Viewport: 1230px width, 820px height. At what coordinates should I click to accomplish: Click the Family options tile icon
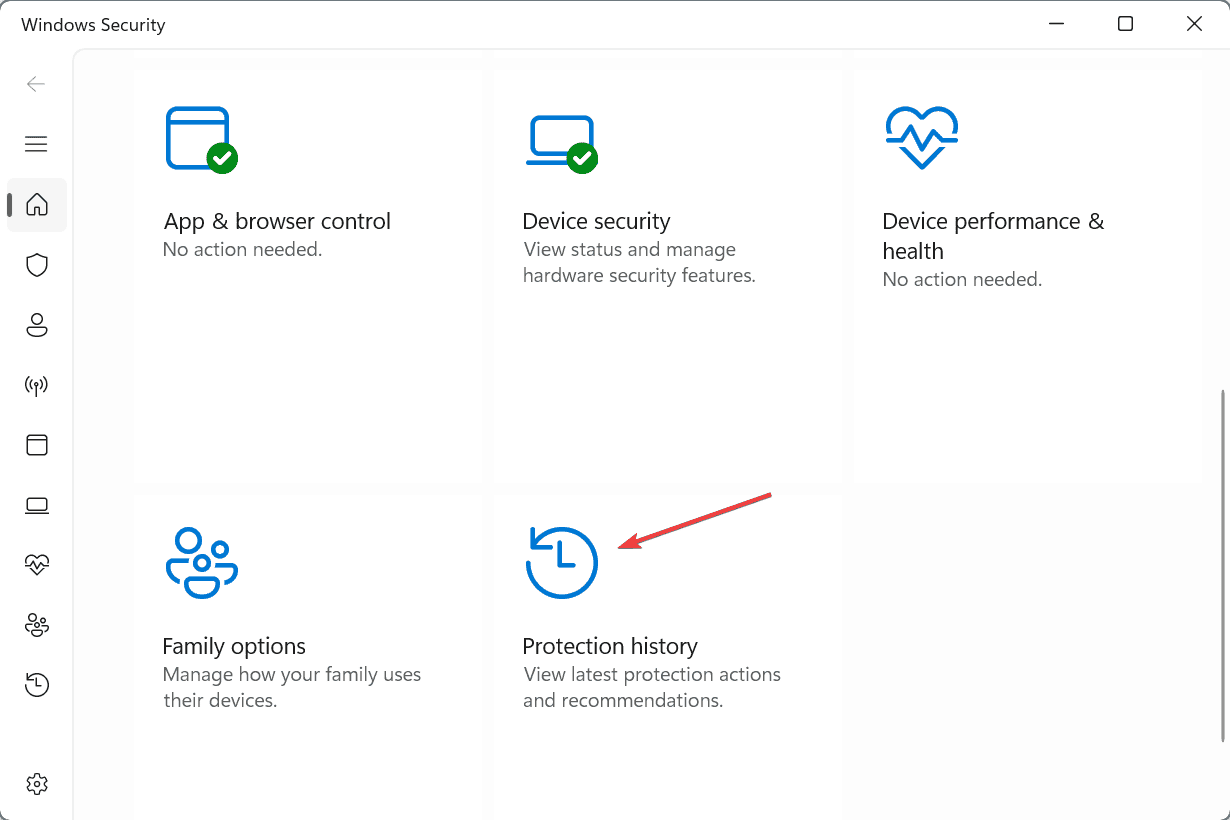(201, 563)
